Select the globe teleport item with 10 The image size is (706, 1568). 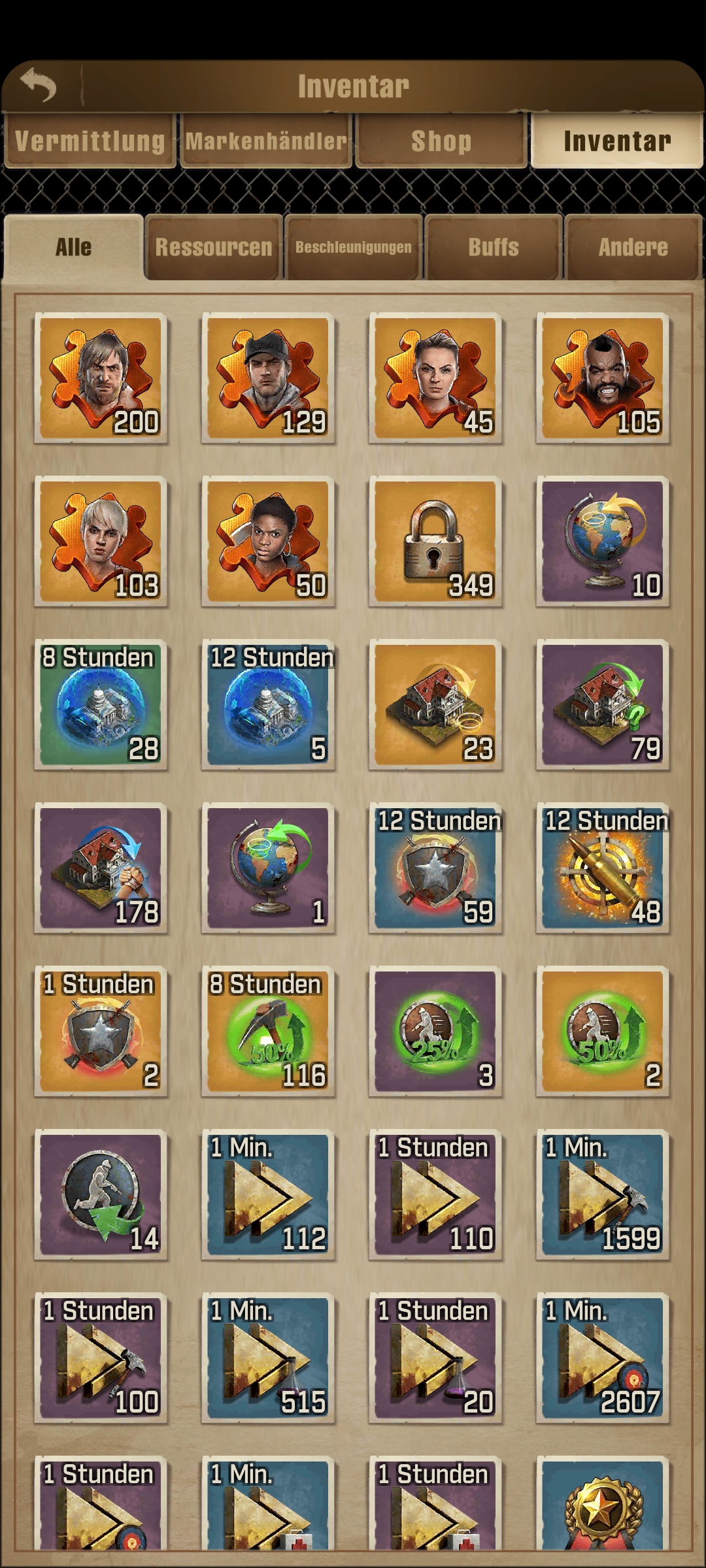pyautogui.click(x=603, y=542)
